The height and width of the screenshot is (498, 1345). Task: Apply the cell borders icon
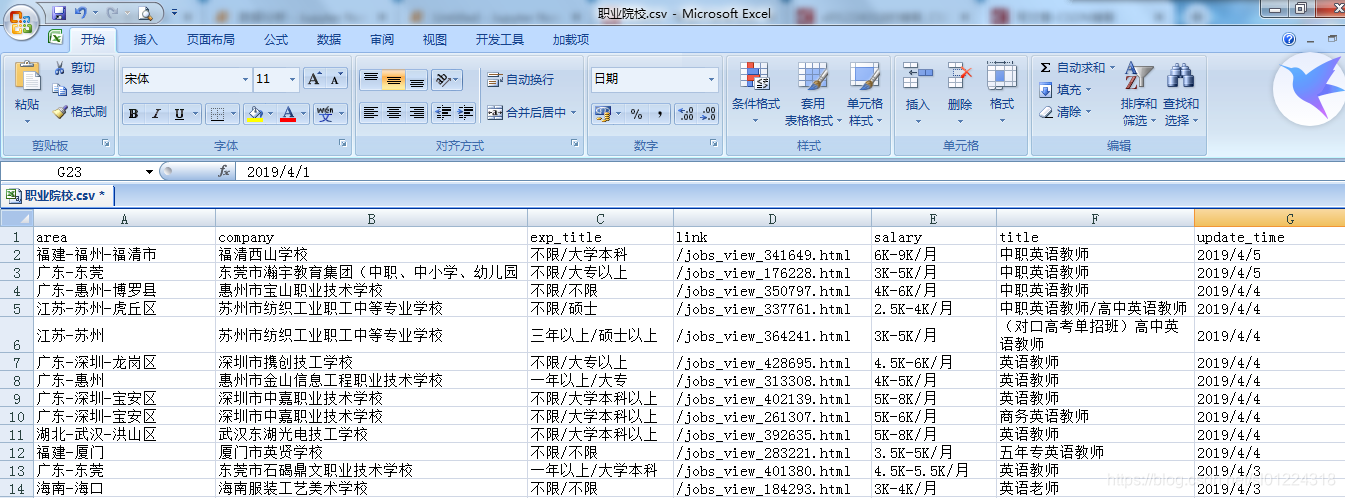pyautogui.click(x=217, y=114)
